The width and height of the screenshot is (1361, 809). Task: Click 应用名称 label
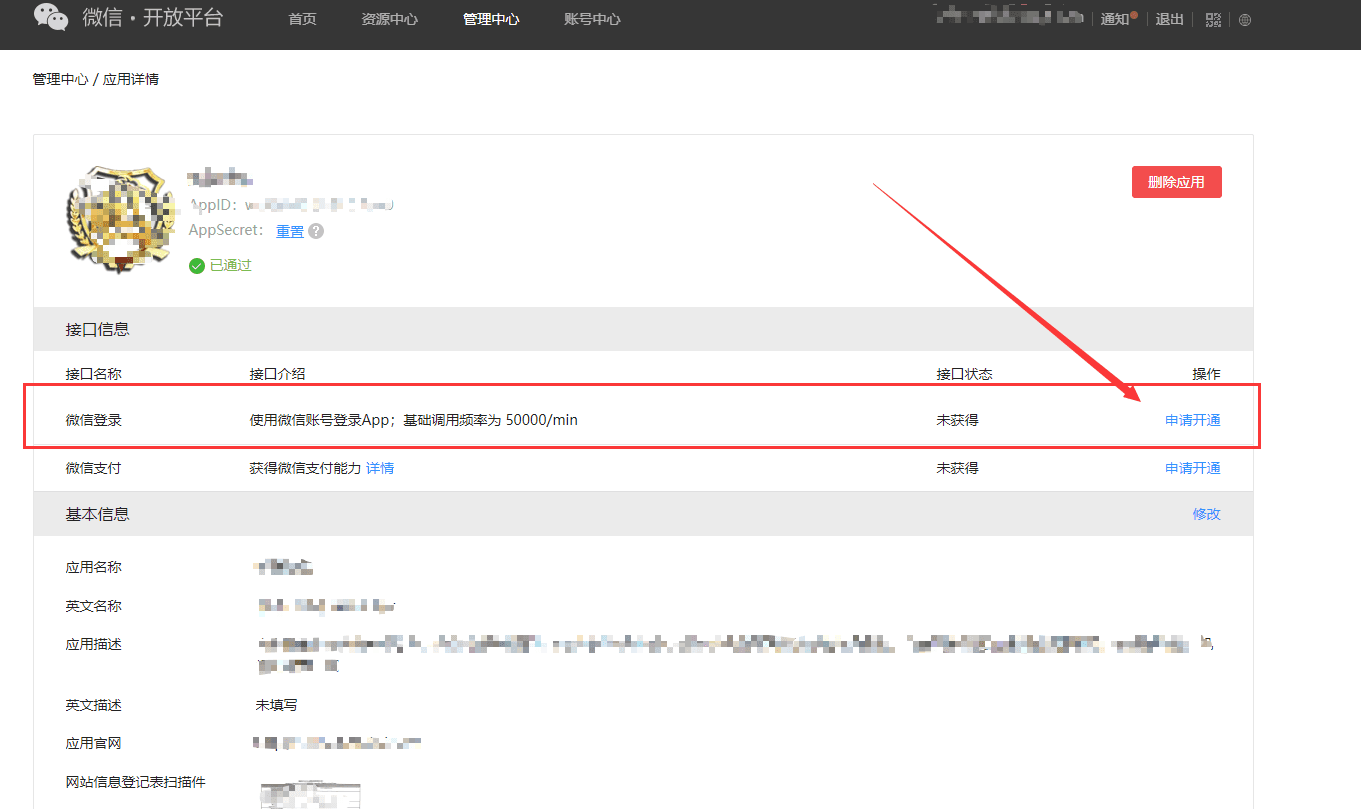94,567
